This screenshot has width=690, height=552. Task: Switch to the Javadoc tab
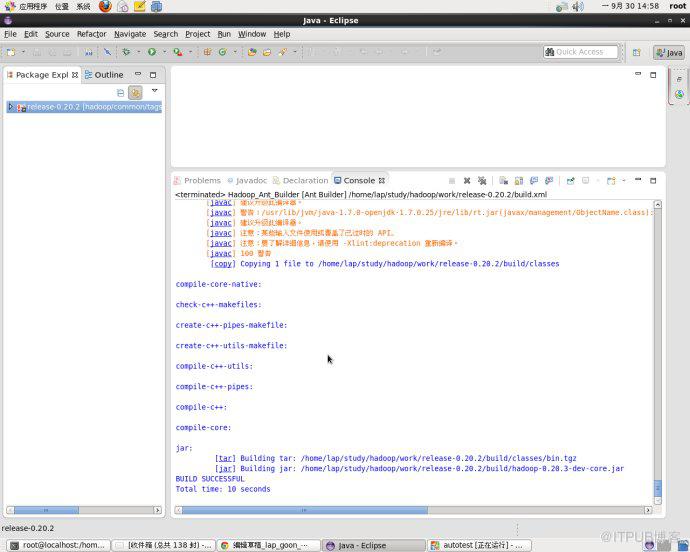point(247,180)
